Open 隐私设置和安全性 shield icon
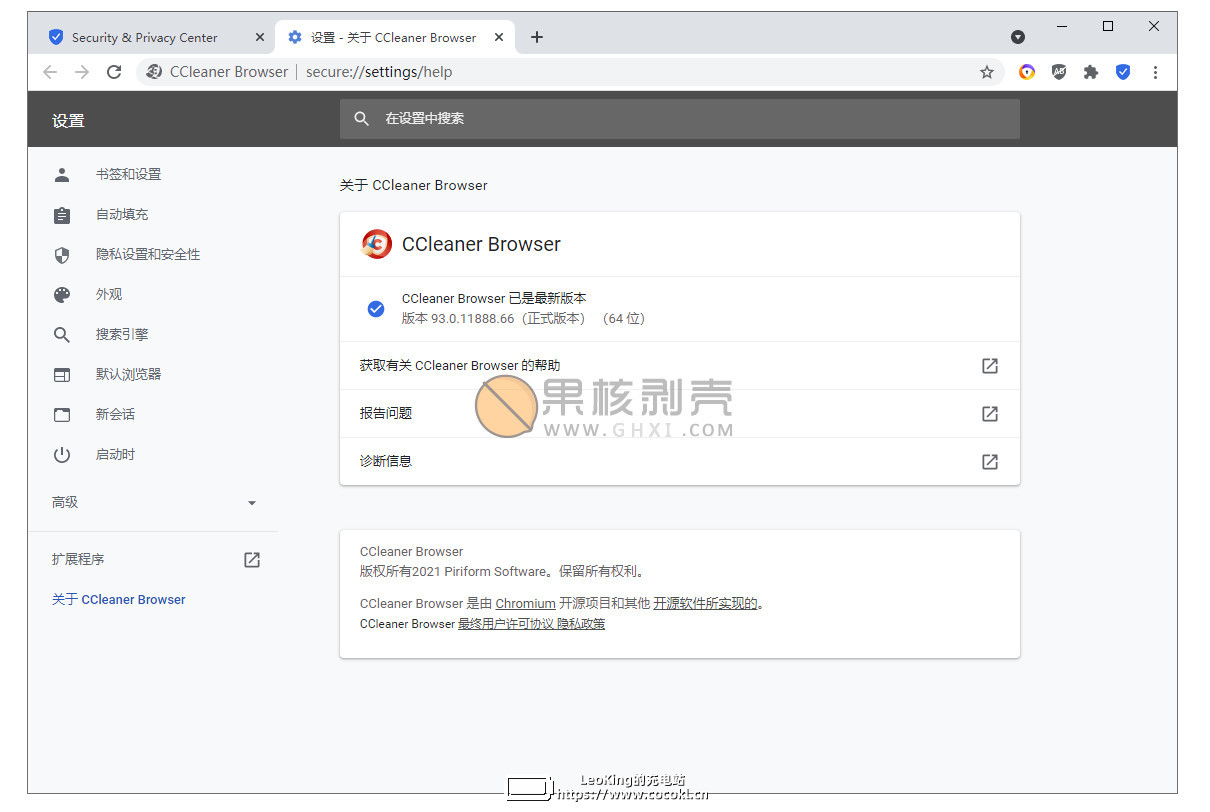This screenshot has height=812, width=1210. tap(62, 254)
